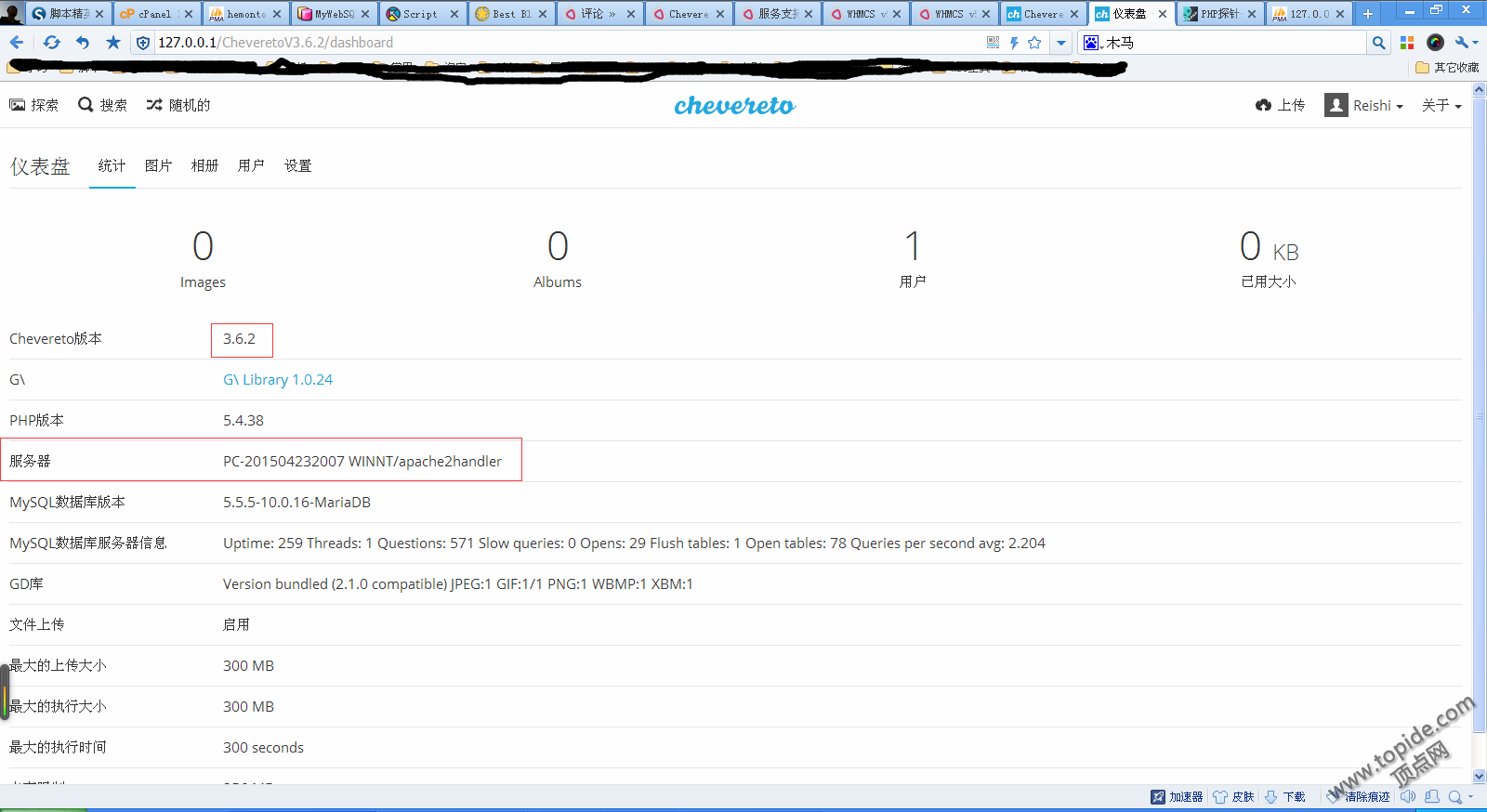This screenshot has height=812, width=1487.
Task: Select the 设置 dashboard tab
Action: coord(298,165)
